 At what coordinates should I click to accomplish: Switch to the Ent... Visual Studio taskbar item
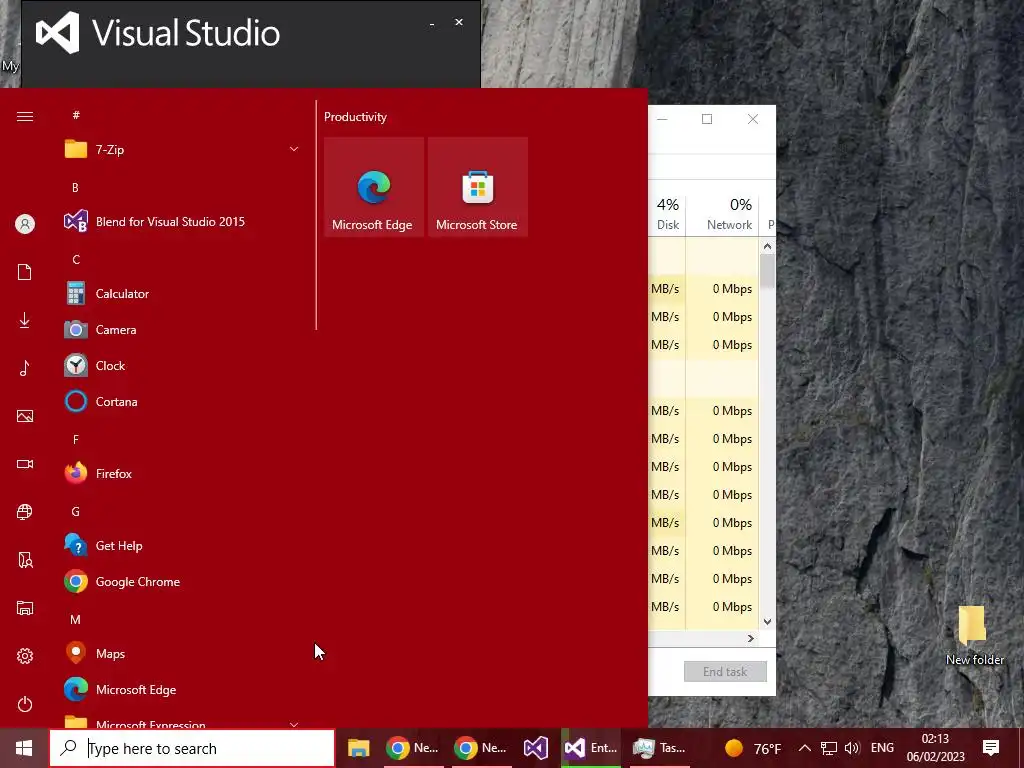(591, 748)
